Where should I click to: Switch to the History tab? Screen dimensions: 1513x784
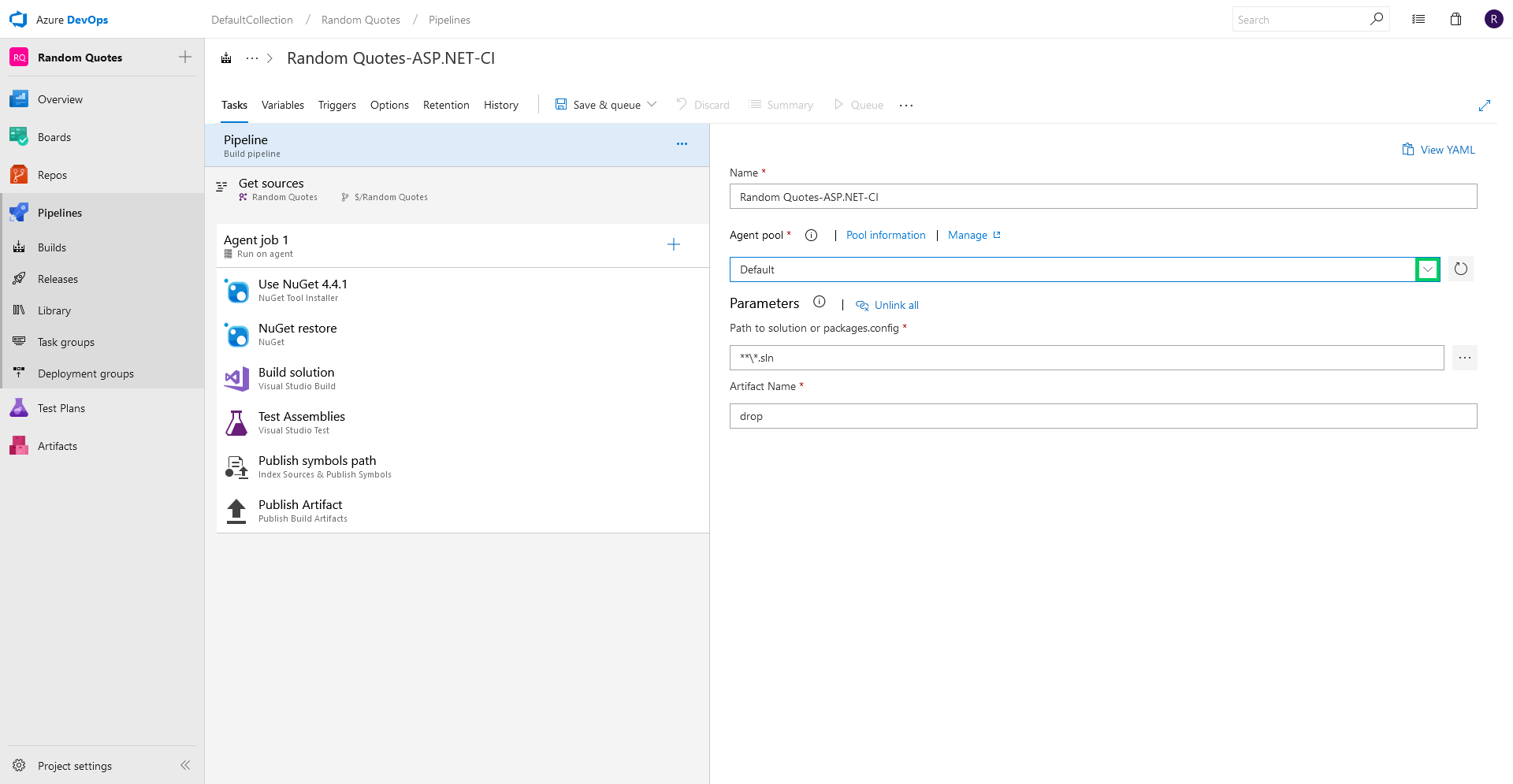point(501,105)
